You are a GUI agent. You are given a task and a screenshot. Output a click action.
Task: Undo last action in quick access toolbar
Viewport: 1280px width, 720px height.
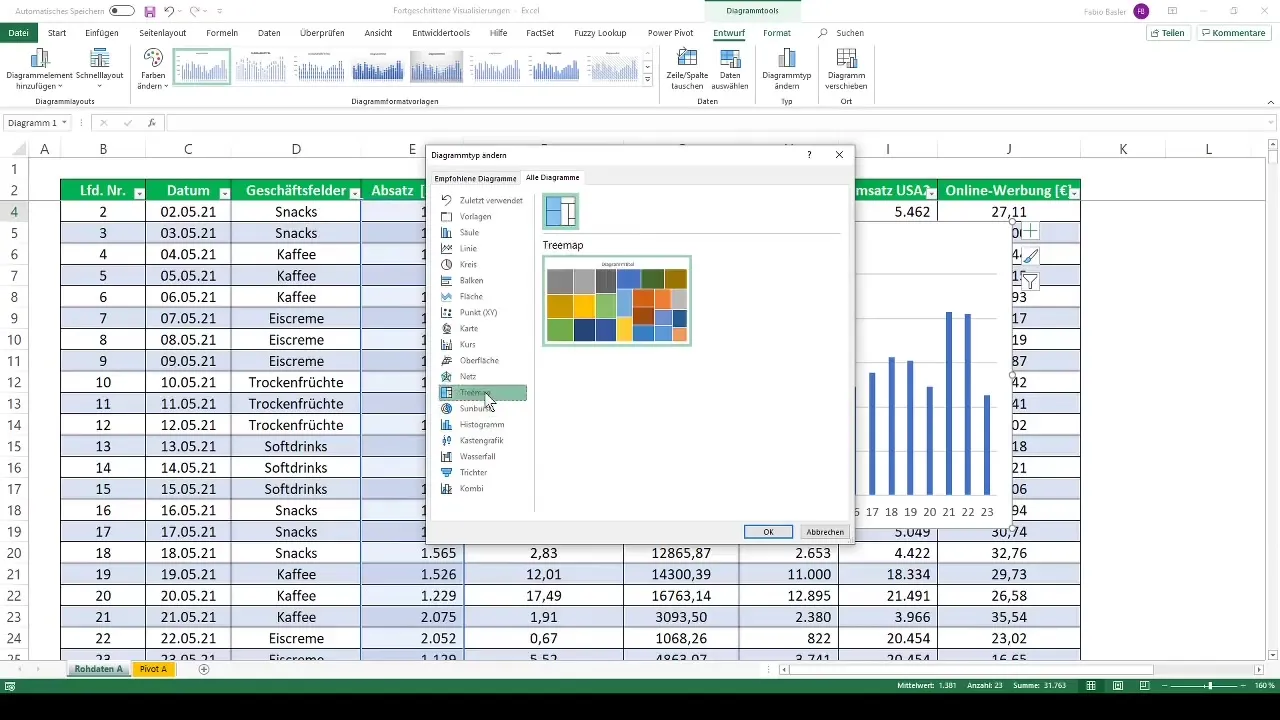[171, 11]
